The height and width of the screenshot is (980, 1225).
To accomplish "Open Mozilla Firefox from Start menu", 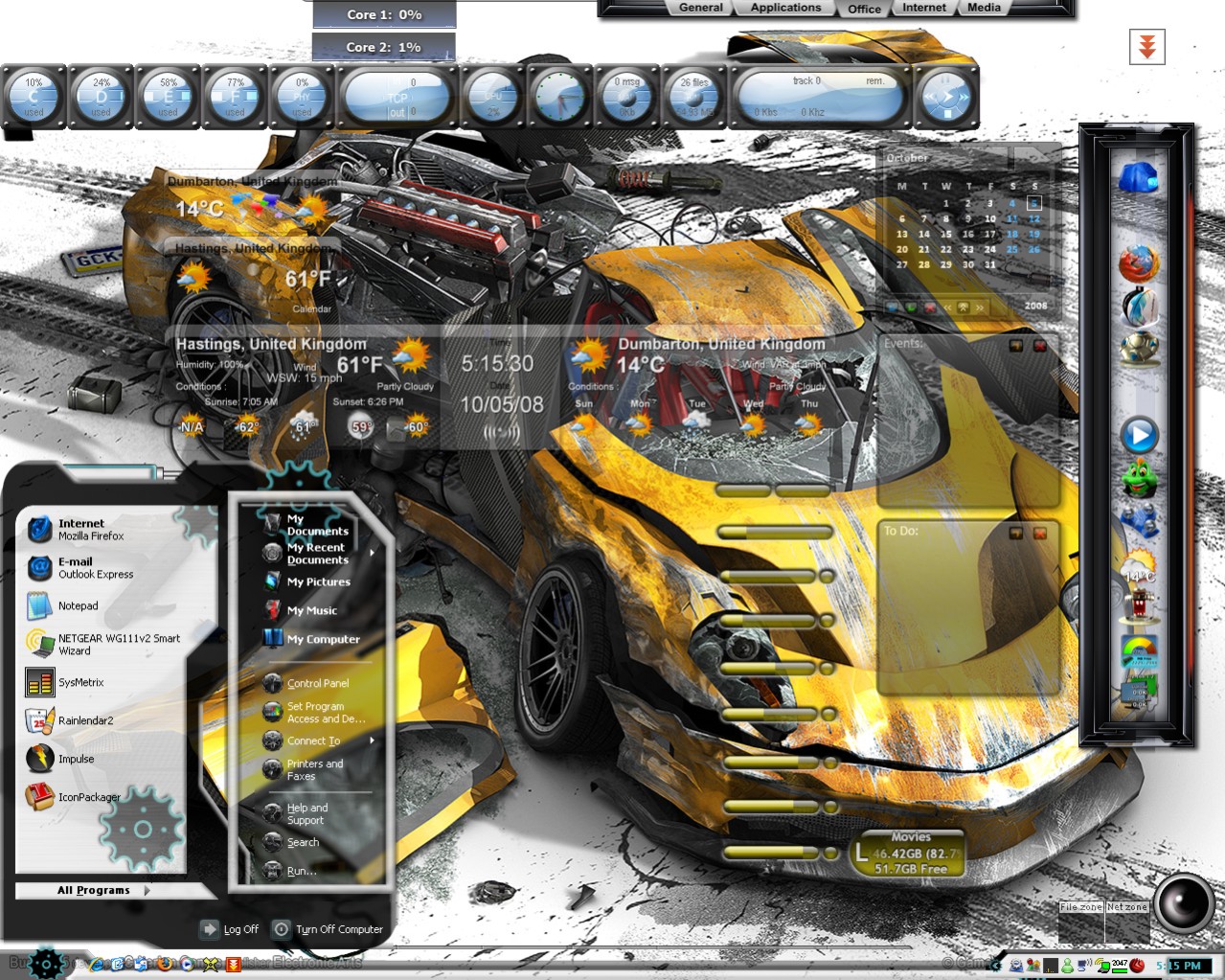I will click(91, 530).
